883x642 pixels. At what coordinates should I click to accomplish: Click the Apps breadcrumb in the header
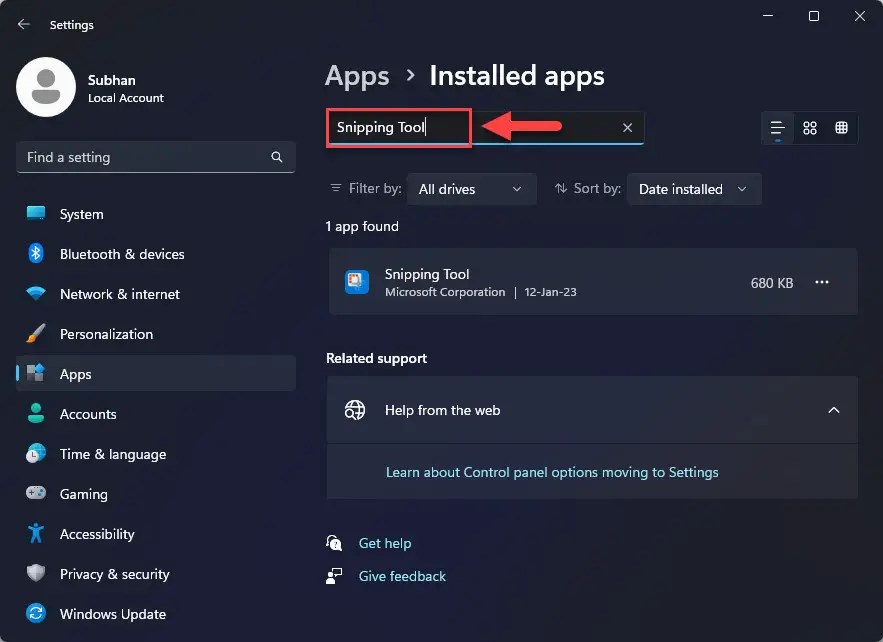[x=357, y=75]
